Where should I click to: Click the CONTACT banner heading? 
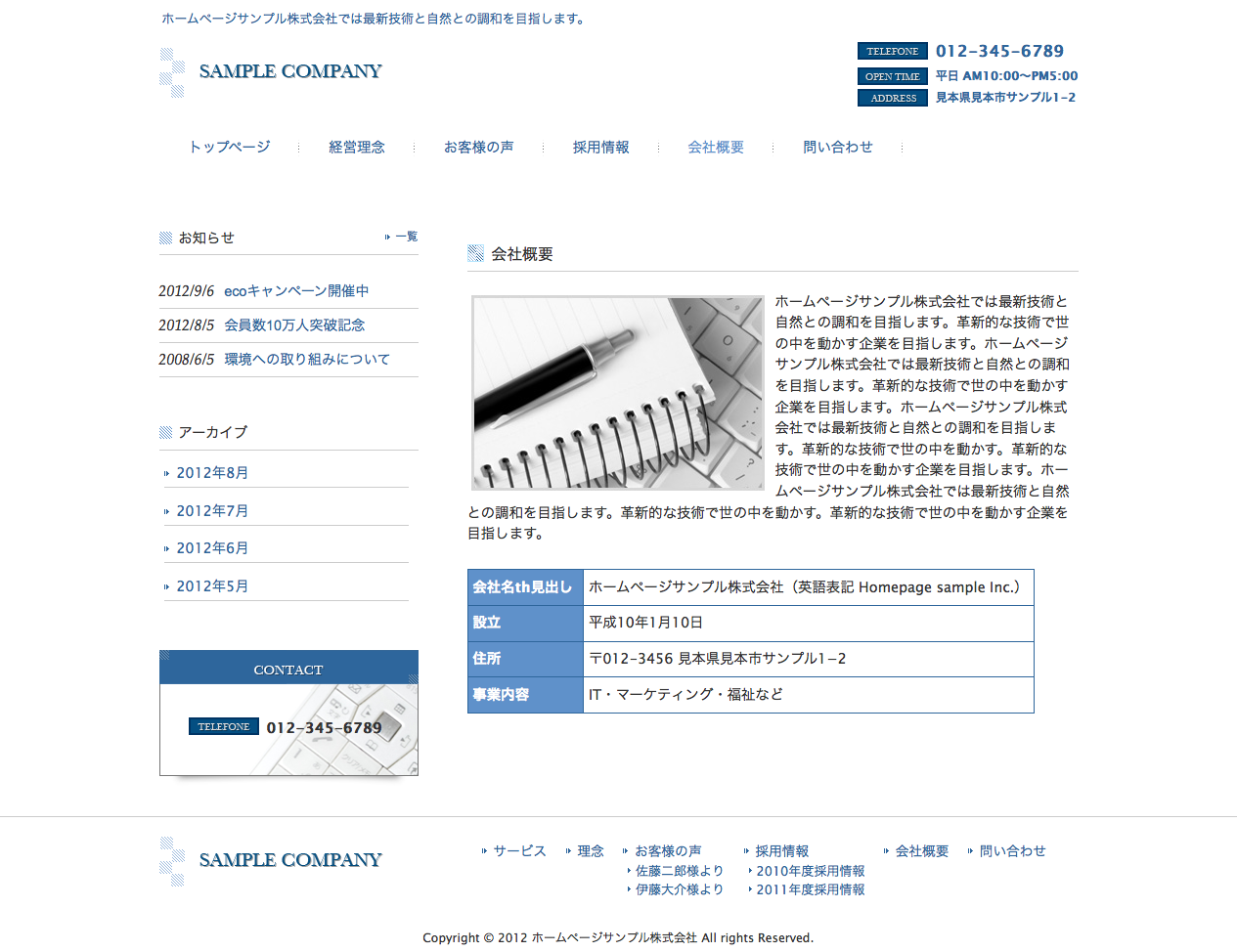[288, 670]
